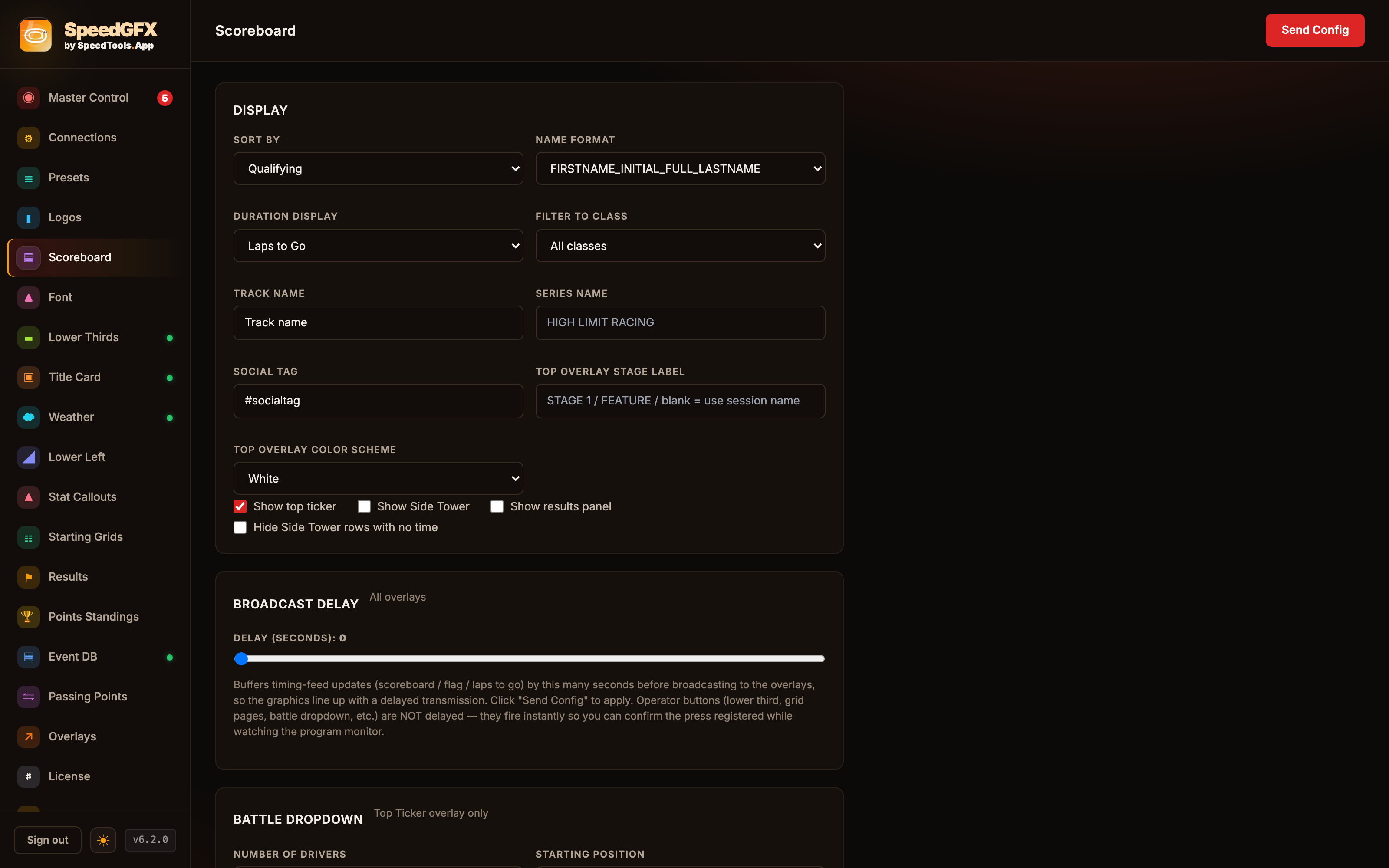The height and width of the screenshot is (868, 1389).
Task: Click the Font pink triangle icon
Action: (x=29, y=297)
